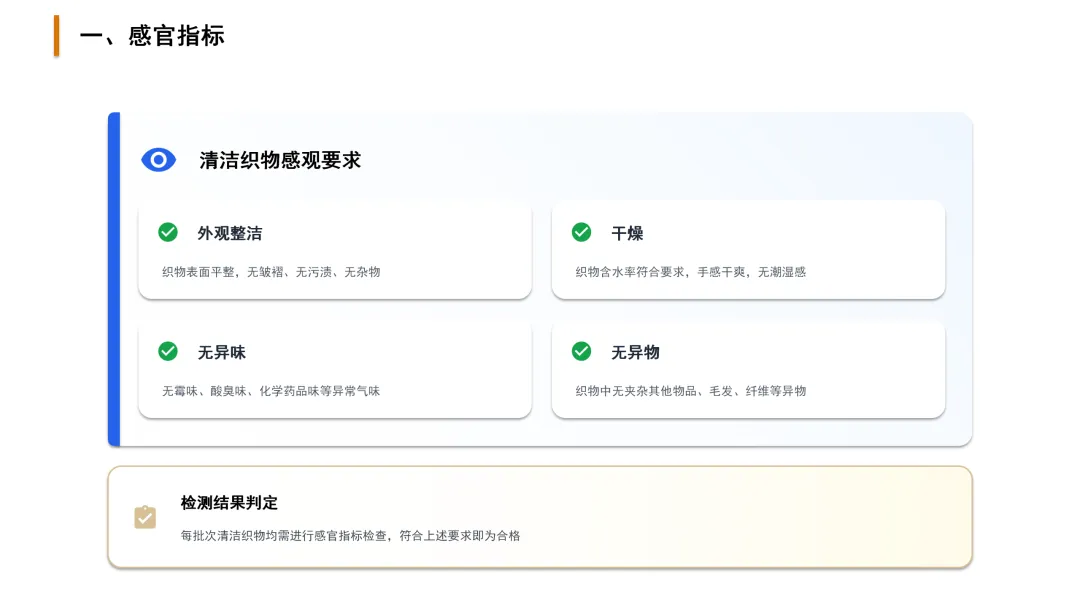The width and height of the screenshot is (1080, 608).
Task: Click the 清洁织物感观要求 section title
Action: click(280, 160)
